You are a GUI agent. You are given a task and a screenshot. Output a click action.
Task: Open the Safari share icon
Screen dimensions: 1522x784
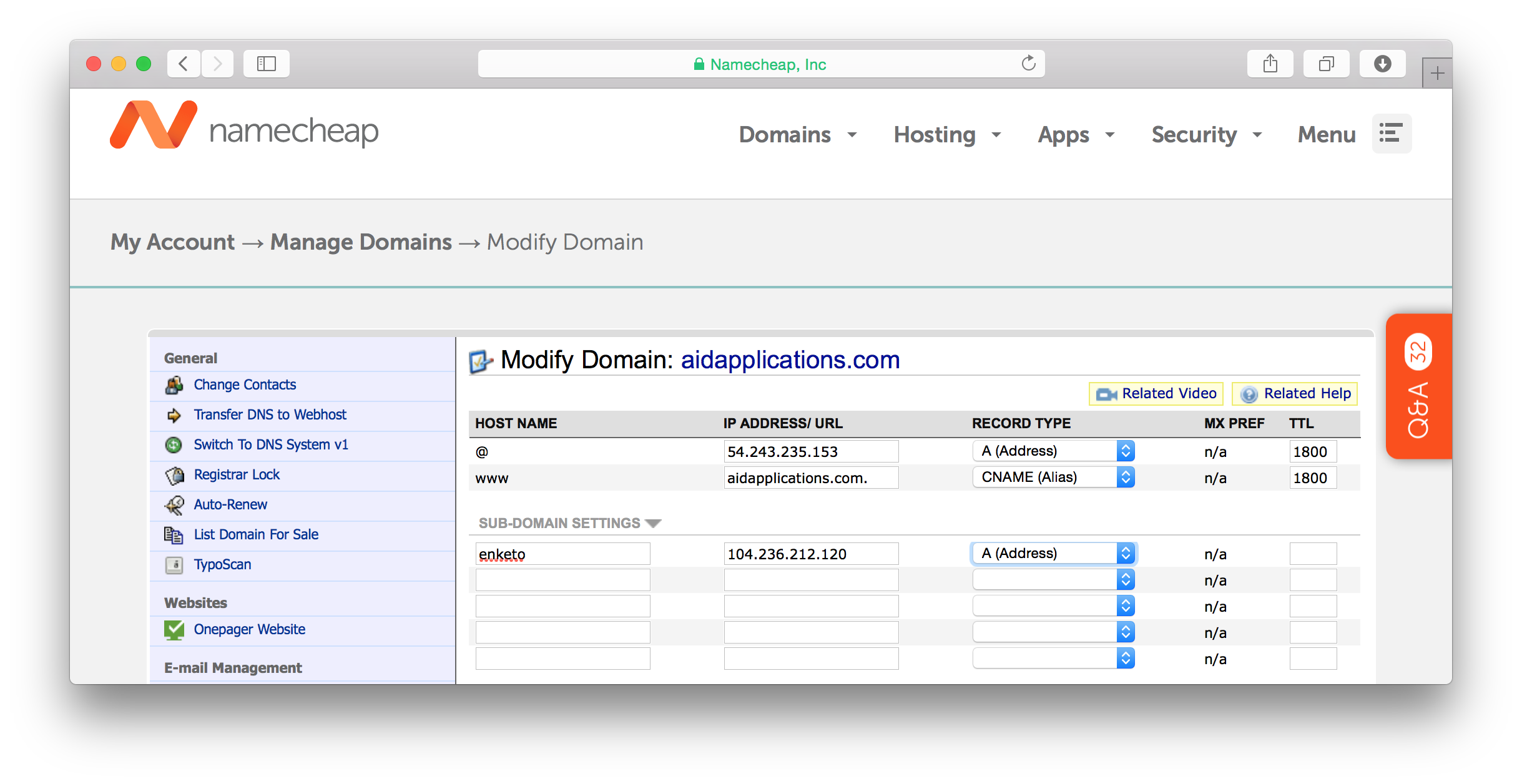[x=1270, y=64]
